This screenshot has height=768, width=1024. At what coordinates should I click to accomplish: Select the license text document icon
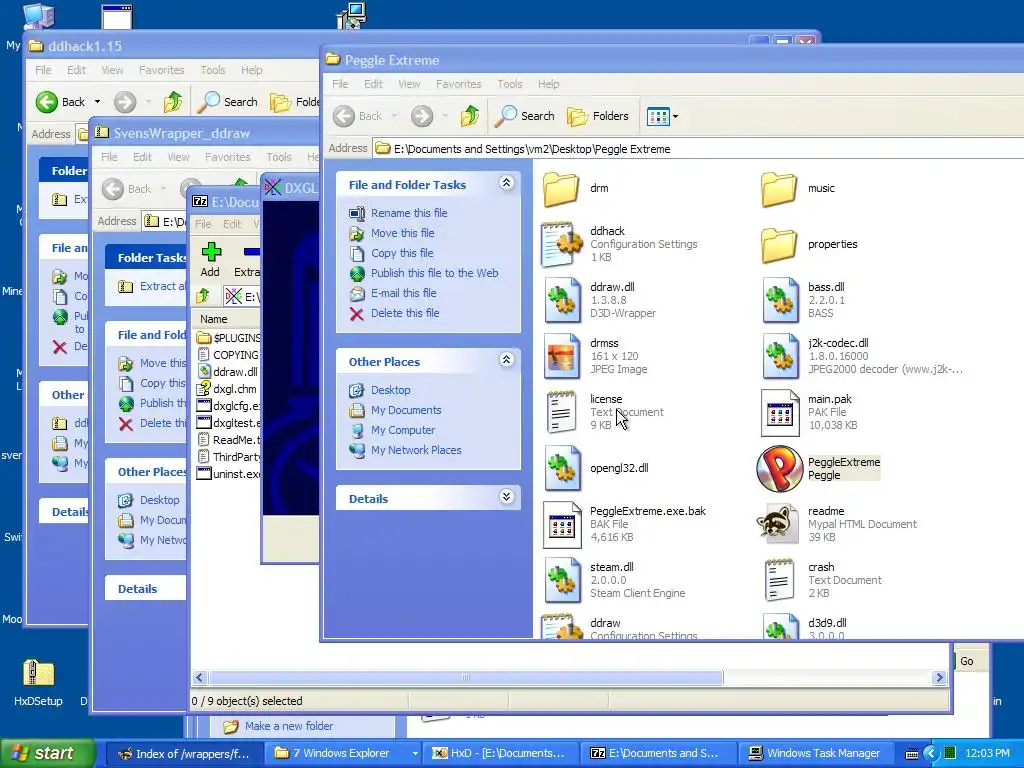[562, 412]
